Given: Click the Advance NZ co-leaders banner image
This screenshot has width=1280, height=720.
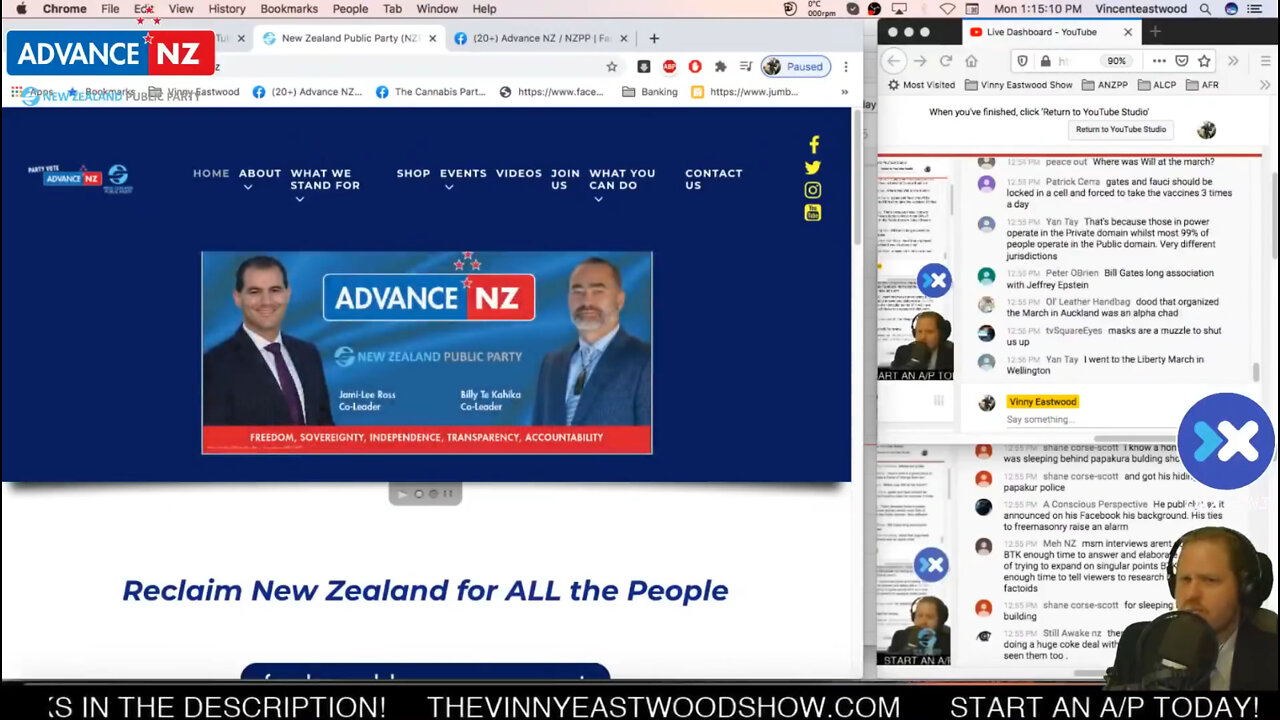Looking at the screenshot, I should click(427, 352).
